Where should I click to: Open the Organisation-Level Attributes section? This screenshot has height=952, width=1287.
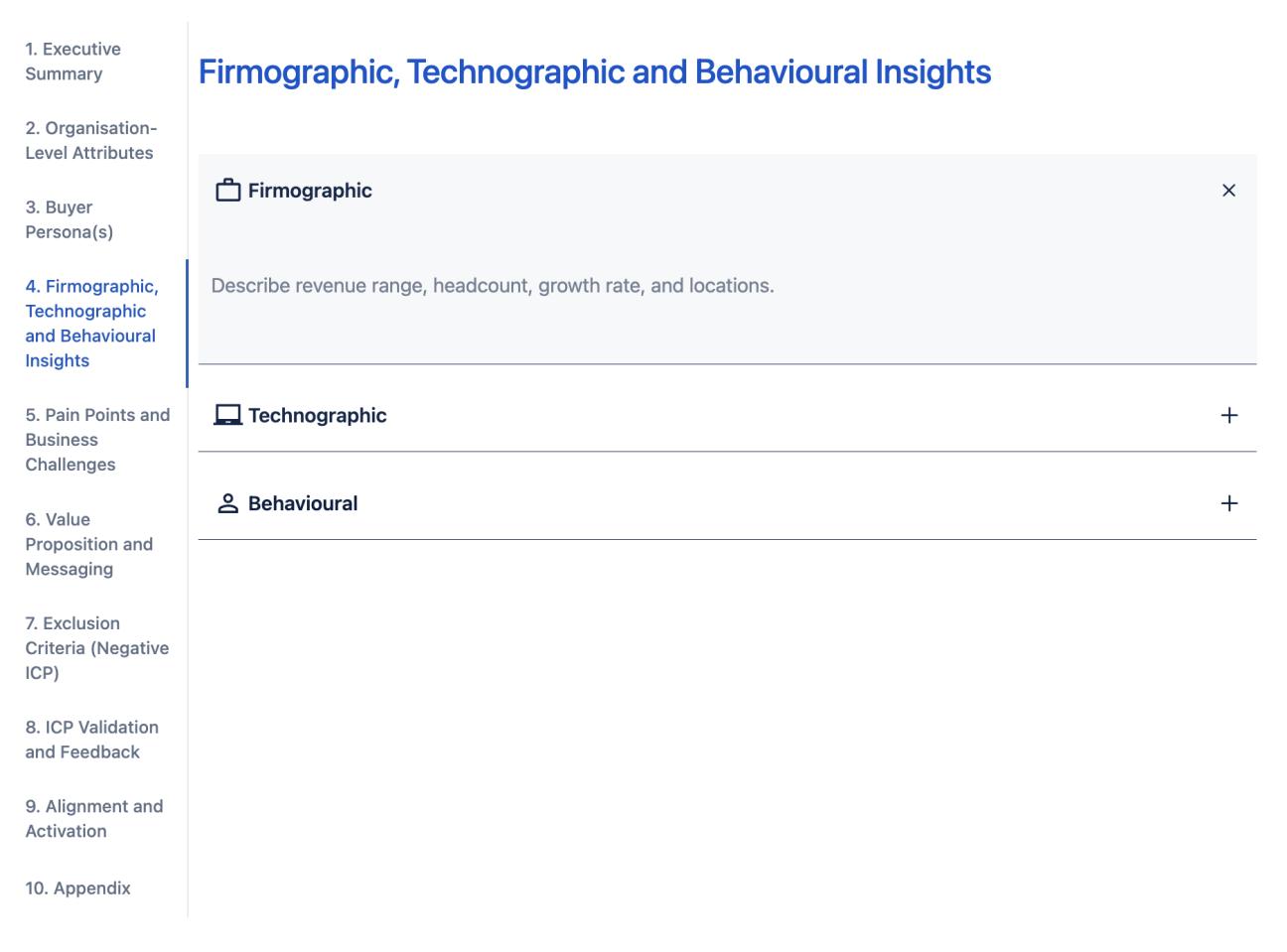(x=89, y=140)
